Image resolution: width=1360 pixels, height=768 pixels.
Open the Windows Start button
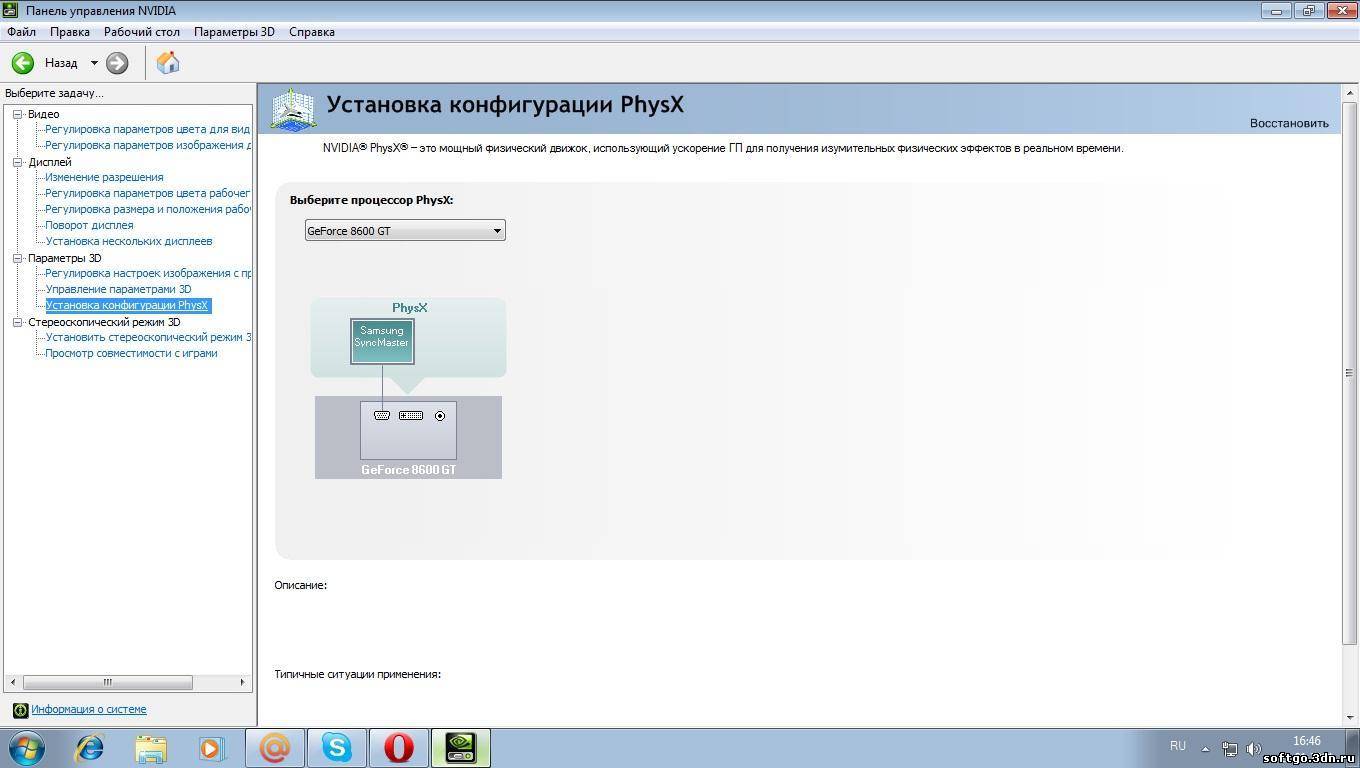click(x=25, y=748)
